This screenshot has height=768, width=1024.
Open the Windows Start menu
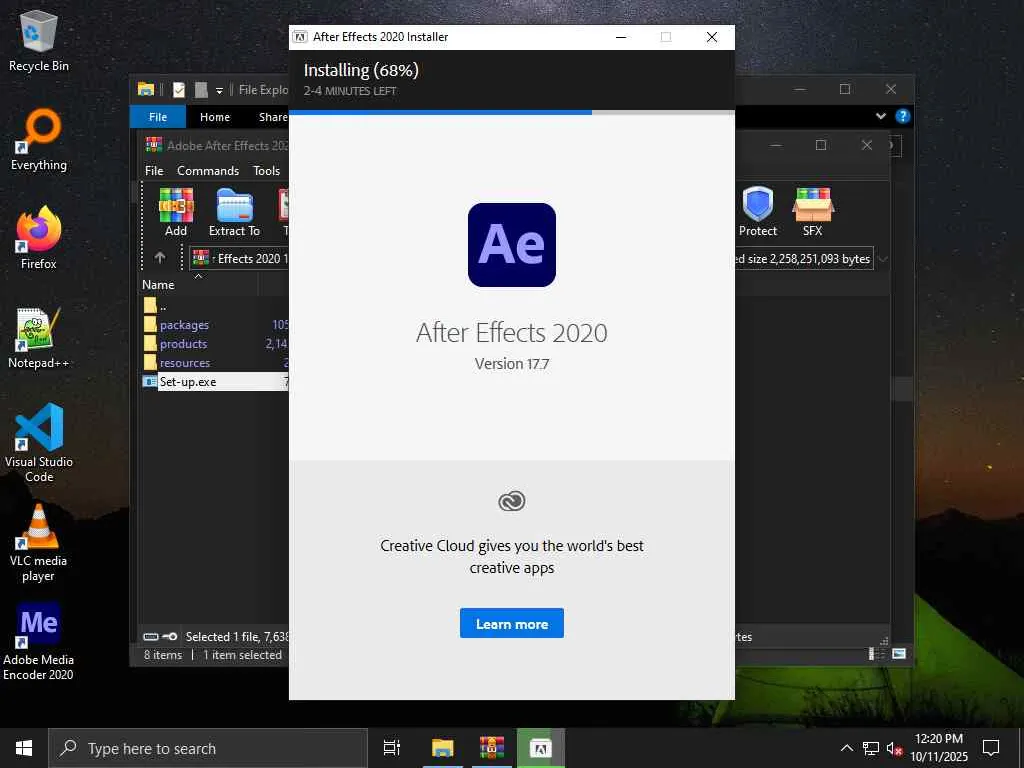click(24, 748)
